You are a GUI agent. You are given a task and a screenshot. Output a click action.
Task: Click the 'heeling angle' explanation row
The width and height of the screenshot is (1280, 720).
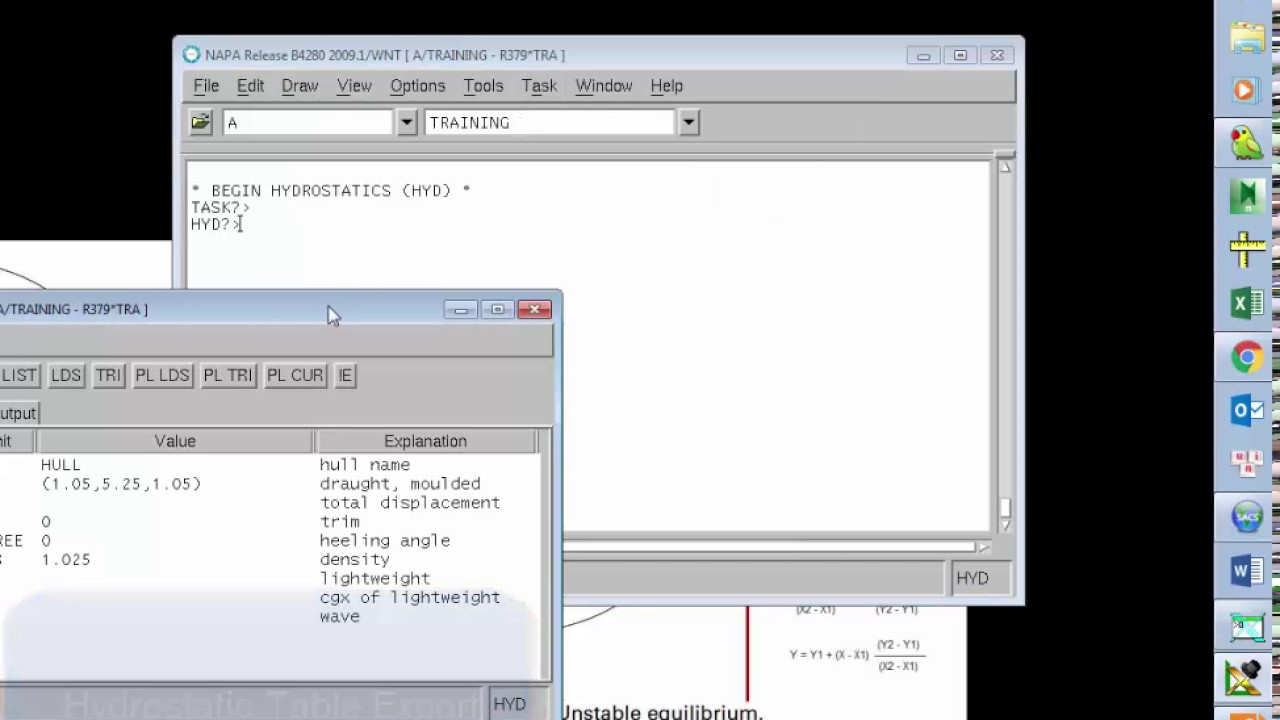click(x=385, y=541)
